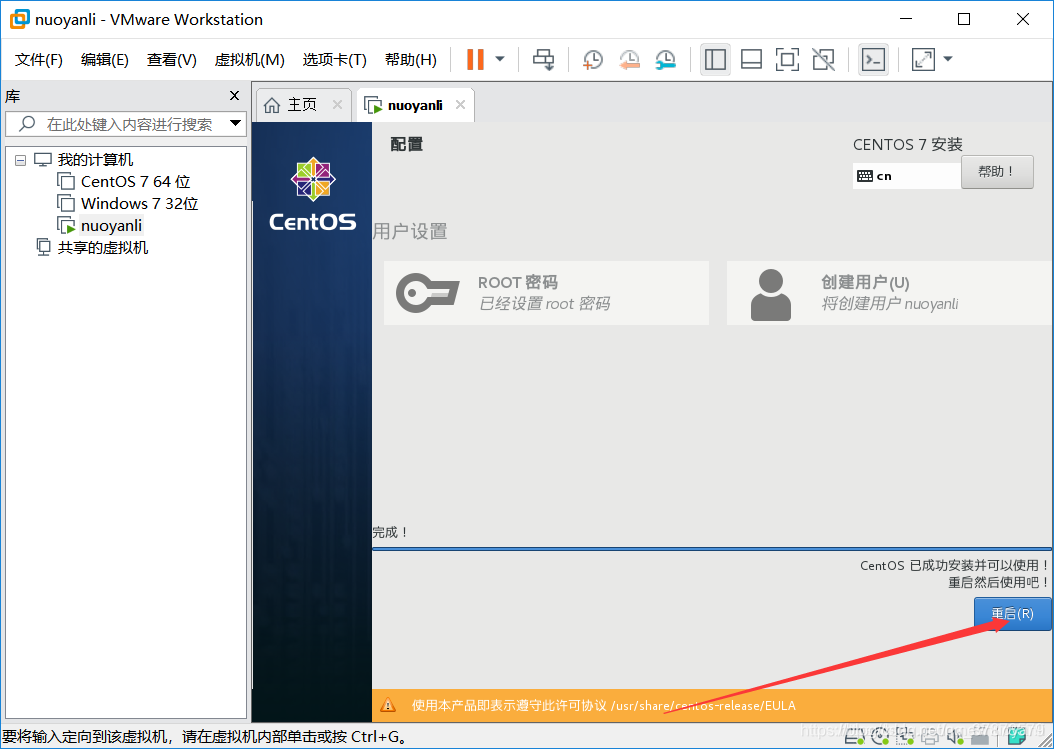Select 共享的虚拟机 in the library
1054x749 pixels.
coord(102,248)
